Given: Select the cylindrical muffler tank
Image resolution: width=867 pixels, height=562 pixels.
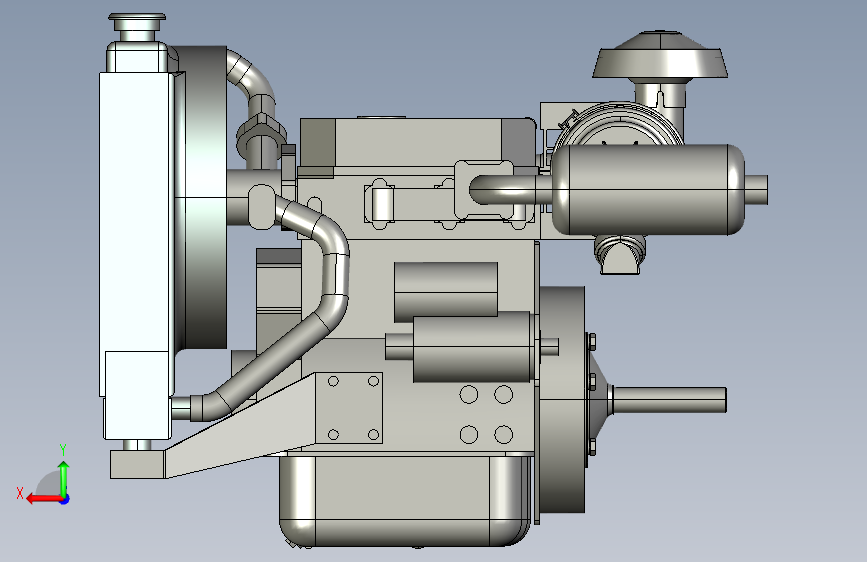Looking at the screenshot, I should [x=647, y=190].
